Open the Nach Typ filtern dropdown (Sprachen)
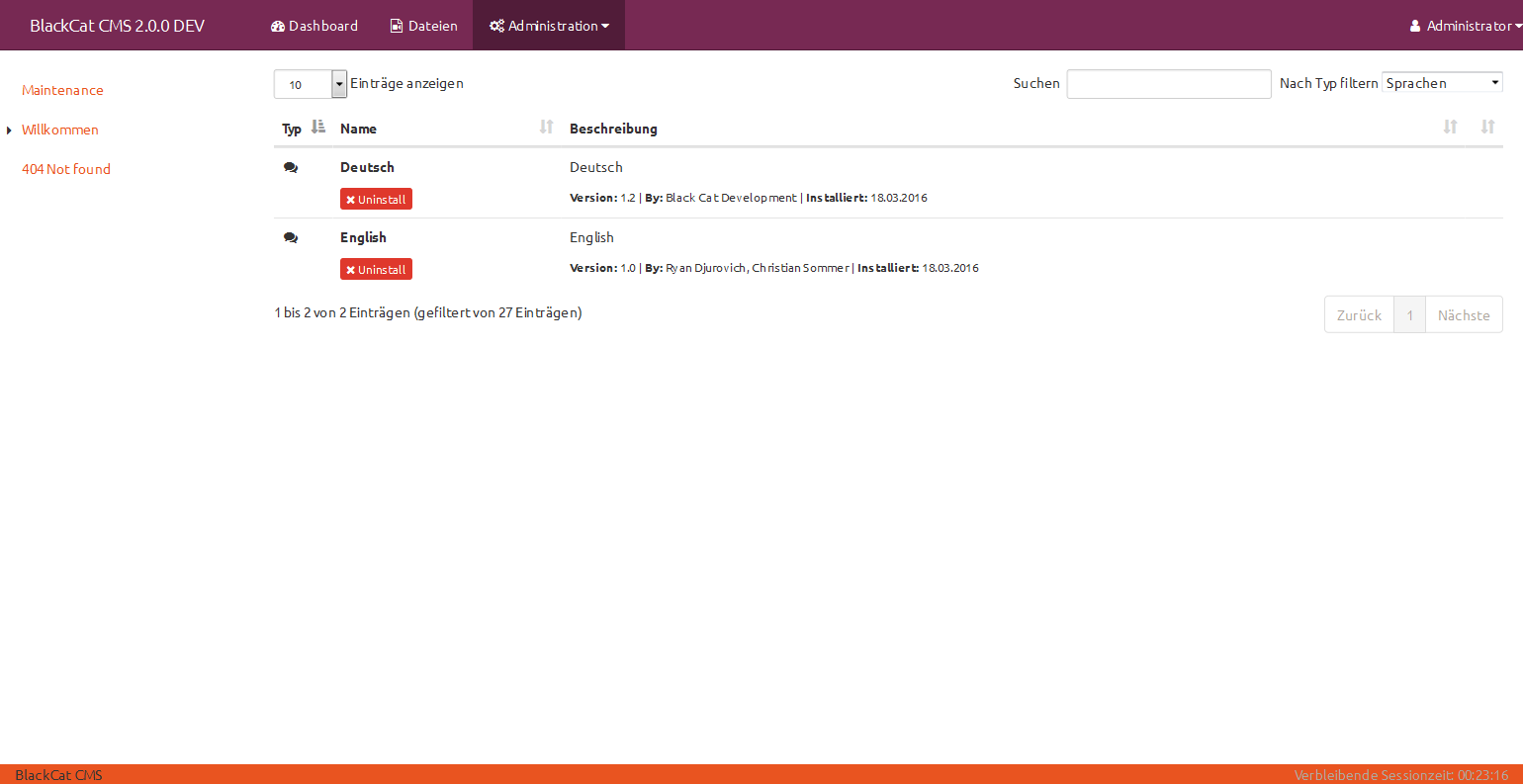Screen dimensions: 1523x784 [1442, 83]
